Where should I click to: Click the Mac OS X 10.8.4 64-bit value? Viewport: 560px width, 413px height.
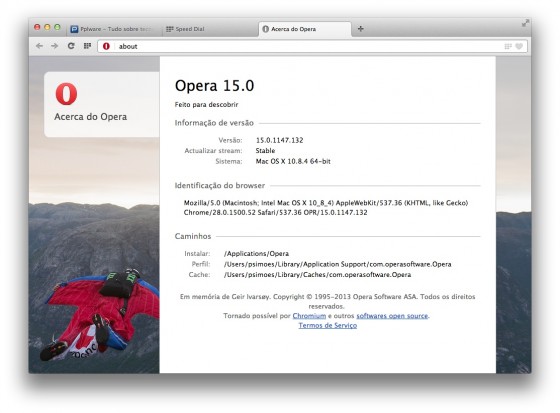293,161
